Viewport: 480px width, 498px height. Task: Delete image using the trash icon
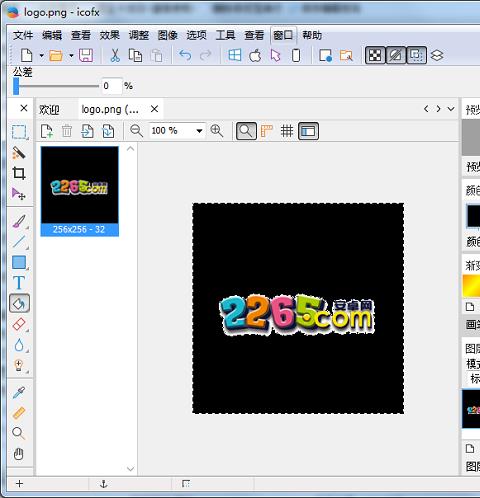67,131
